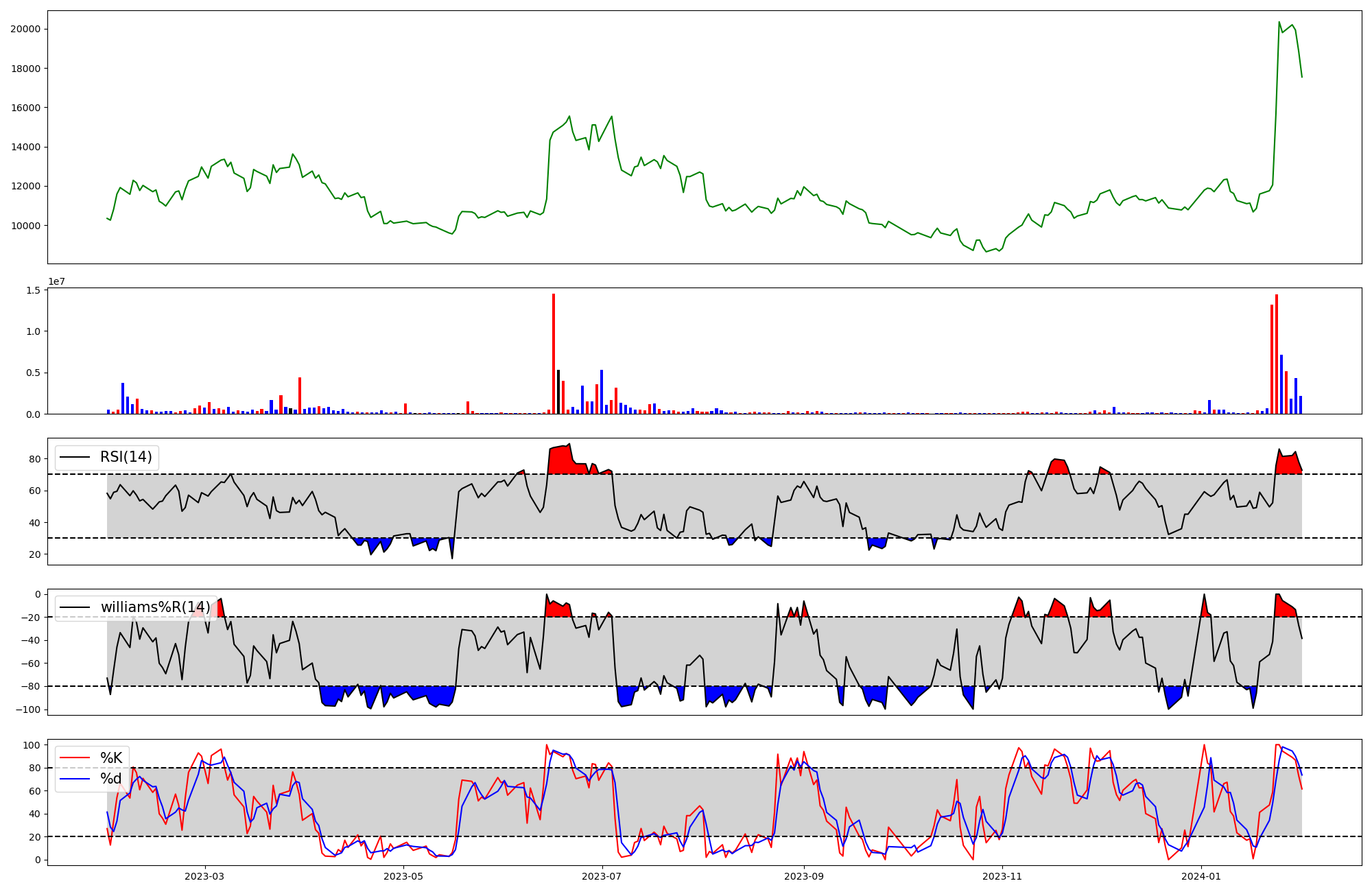Click the williams%R(14) legend label

156,607
